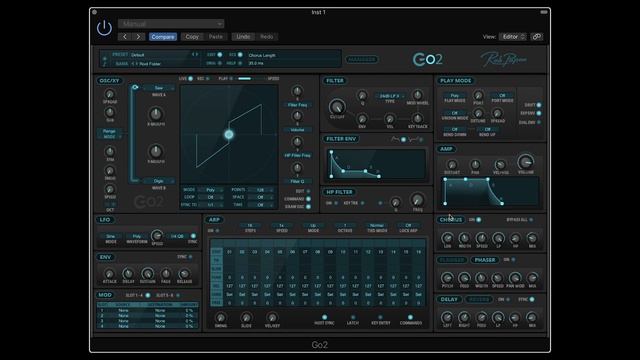
Task: Click the HP Filter Freq knob
Action: coord(417,200)
